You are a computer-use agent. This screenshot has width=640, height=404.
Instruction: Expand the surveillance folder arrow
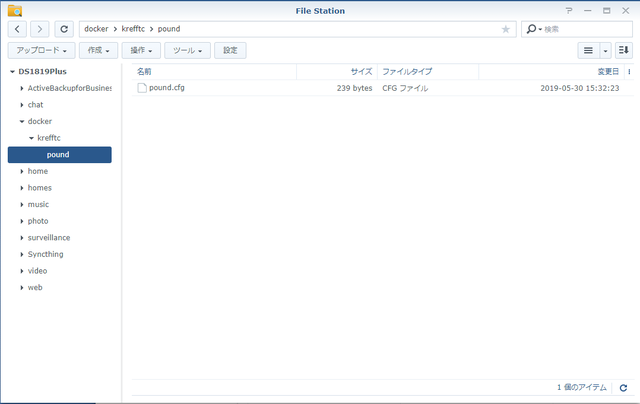pos(22,238)
